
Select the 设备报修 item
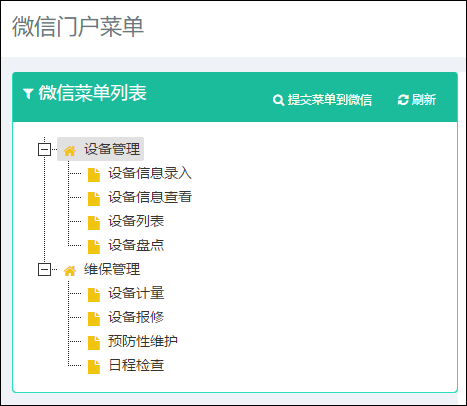136,317
